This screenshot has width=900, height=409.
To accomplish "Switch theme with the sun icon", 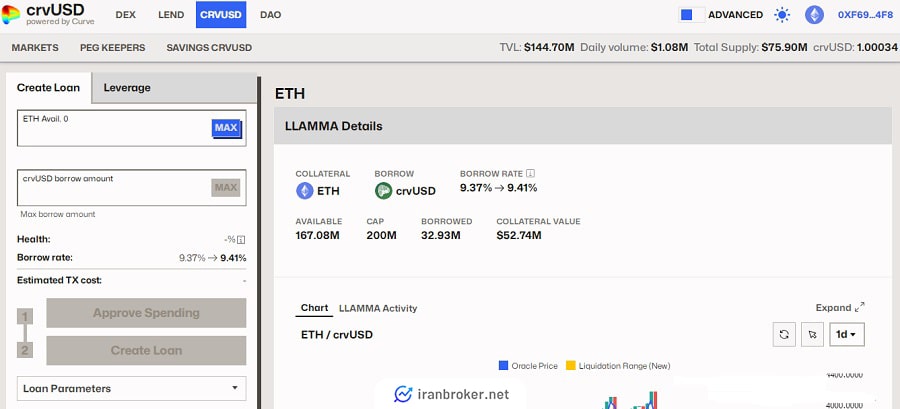I will click(x=782, y=15).
